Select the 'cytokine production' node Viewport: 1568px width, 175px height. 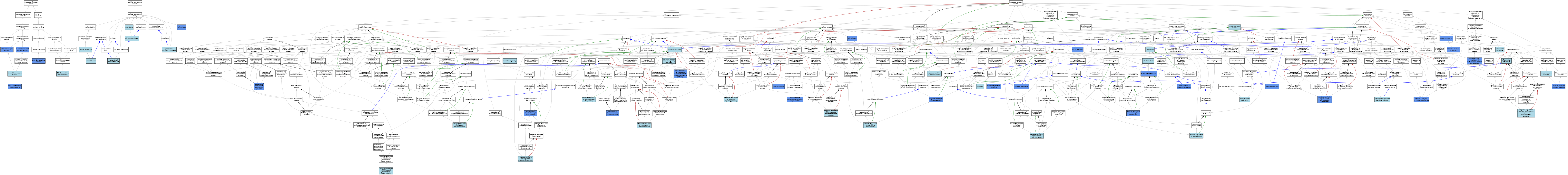(x=636, y=73)
